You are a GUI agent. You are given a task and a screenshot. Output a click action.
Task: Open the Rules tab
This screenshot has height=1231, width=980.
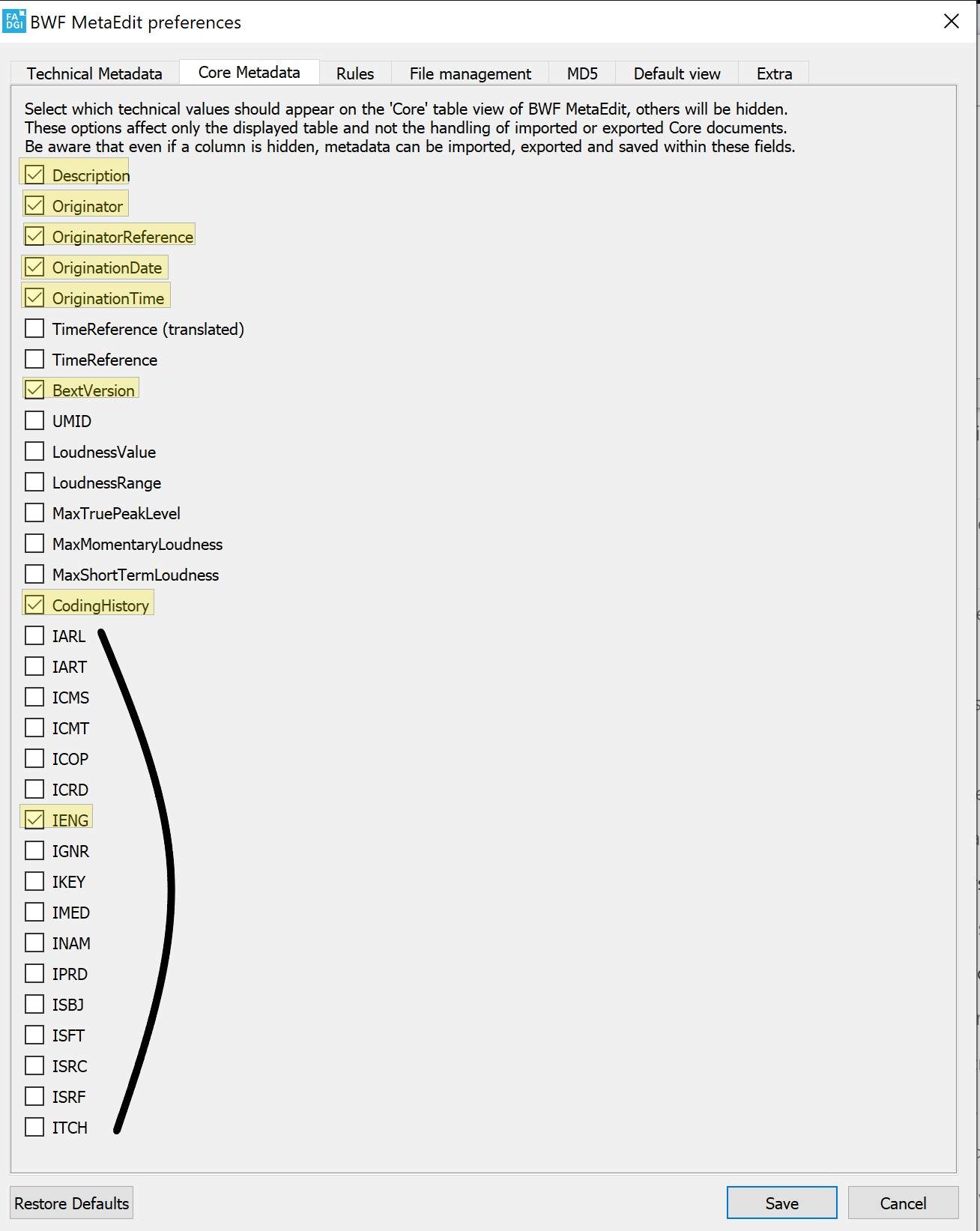coord(355,73)
